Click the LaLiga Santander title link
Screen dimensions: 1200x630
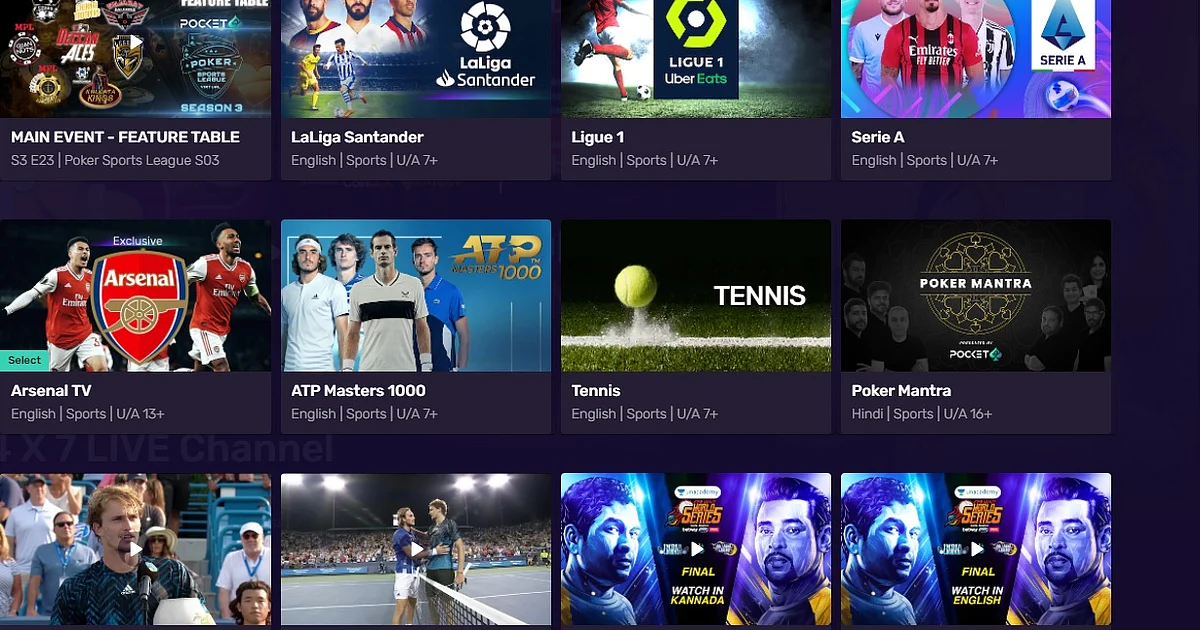click(x=357, y=137)
